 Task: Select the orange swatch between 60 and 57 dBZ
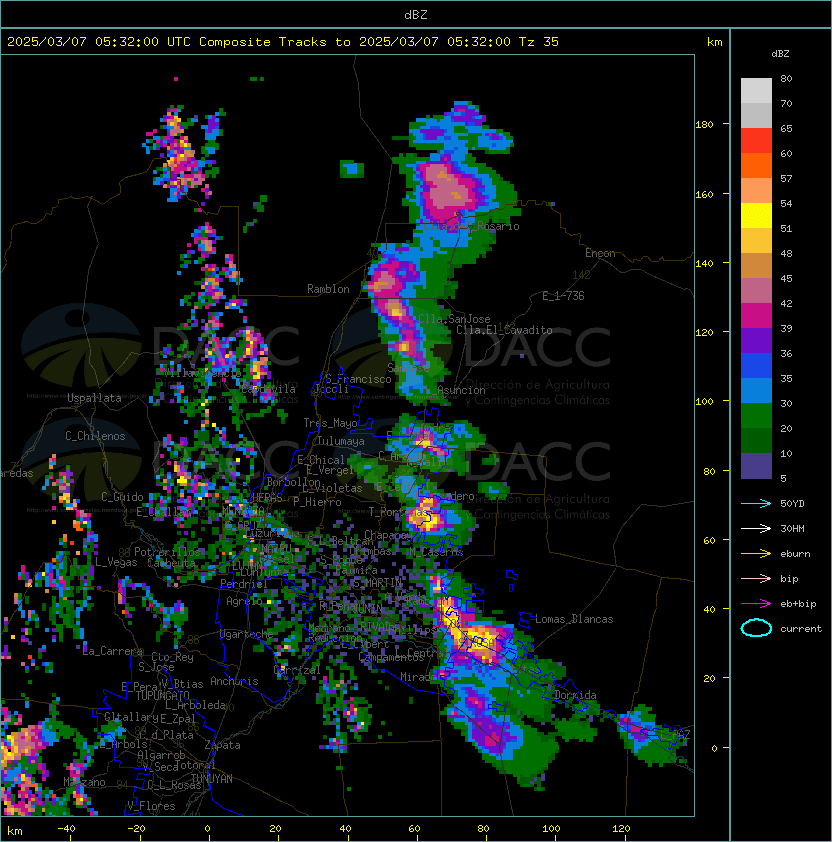click(x=756, y=165)
